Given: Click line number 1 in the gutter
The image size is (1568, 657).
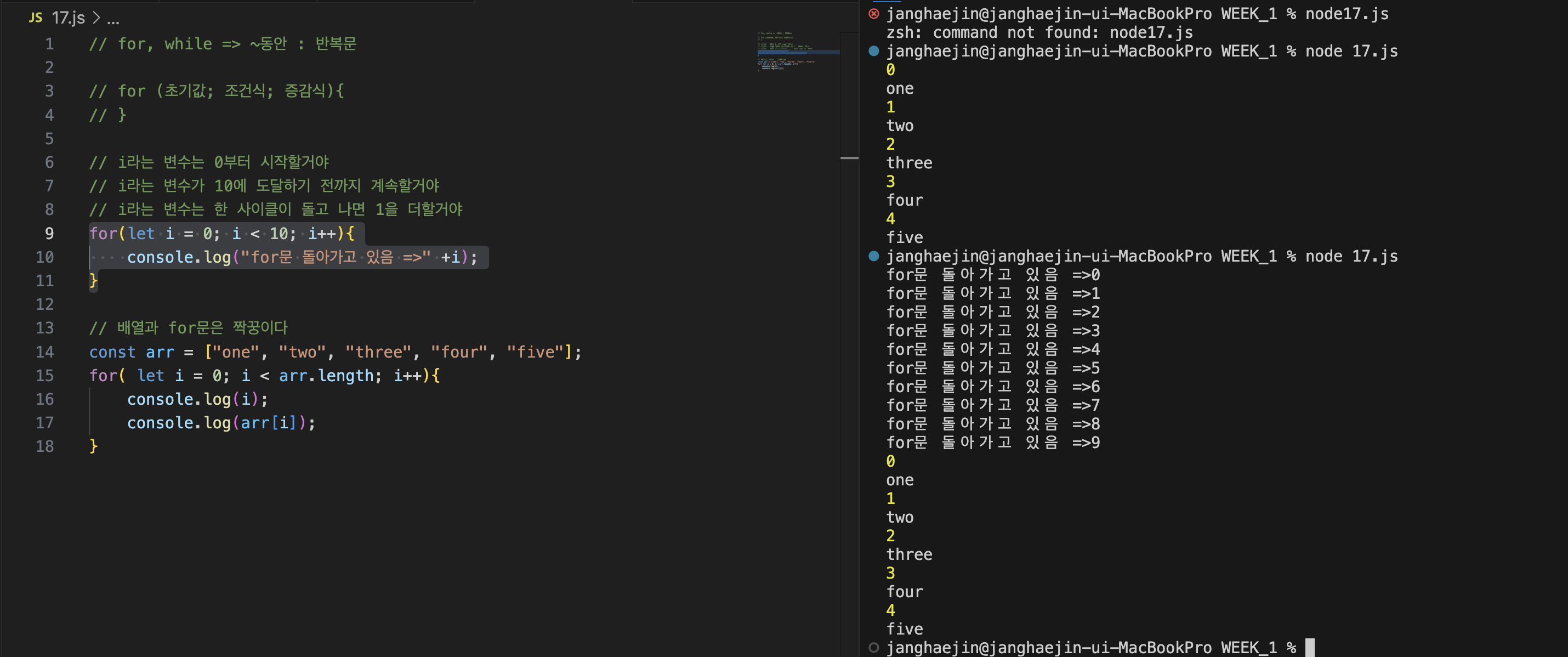Looking at the screenshot, I should 49,44.
